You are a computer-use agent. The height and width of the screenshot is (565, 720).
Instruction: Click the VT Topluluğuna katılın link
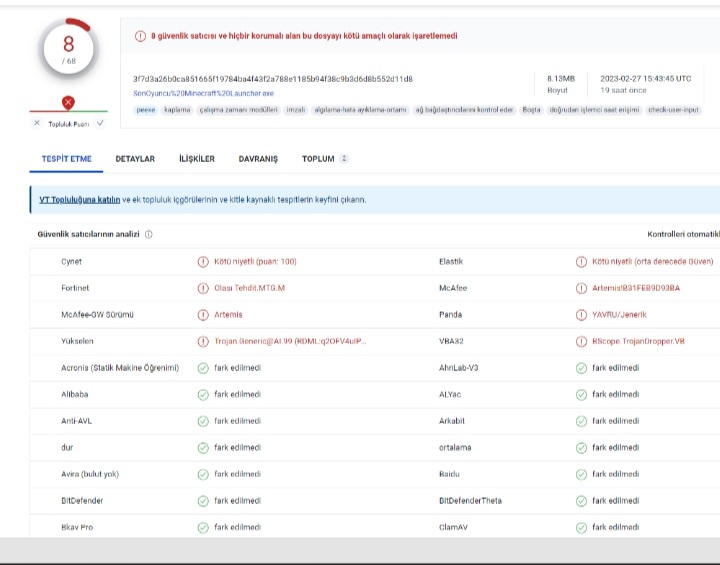[79, 200]
